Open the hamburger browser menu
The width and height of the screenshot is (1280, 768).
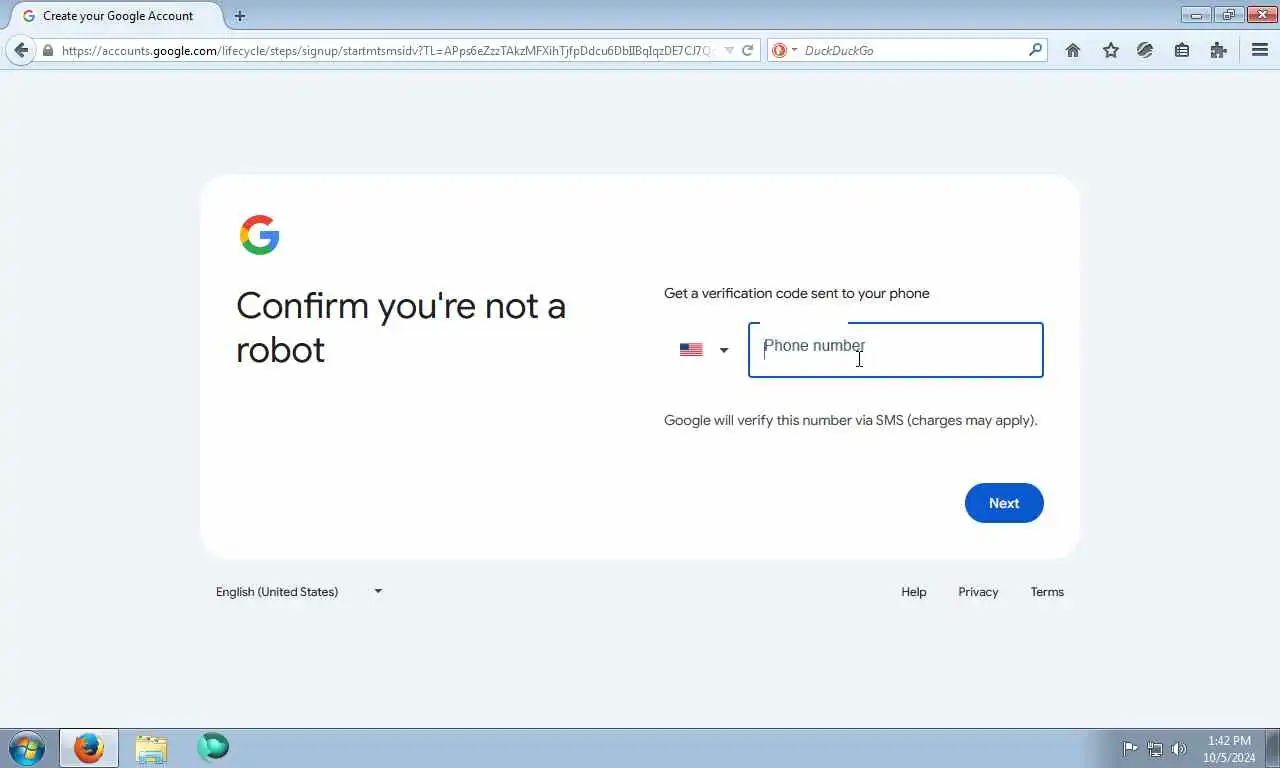[x=1260, y=50]
